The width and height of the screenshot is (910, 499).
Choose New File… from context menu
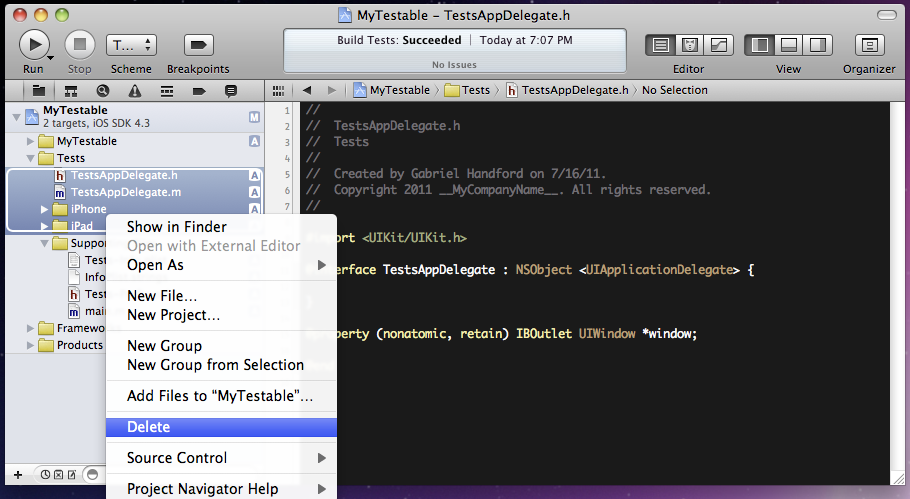tap(221, 296)
